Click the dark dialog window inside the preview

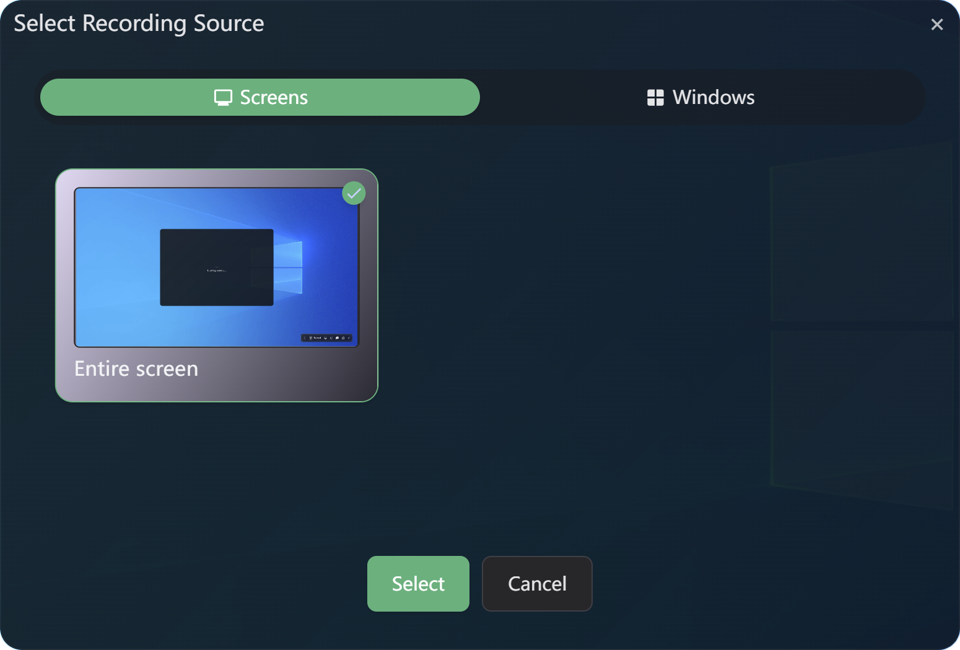[x=216, y=267]
